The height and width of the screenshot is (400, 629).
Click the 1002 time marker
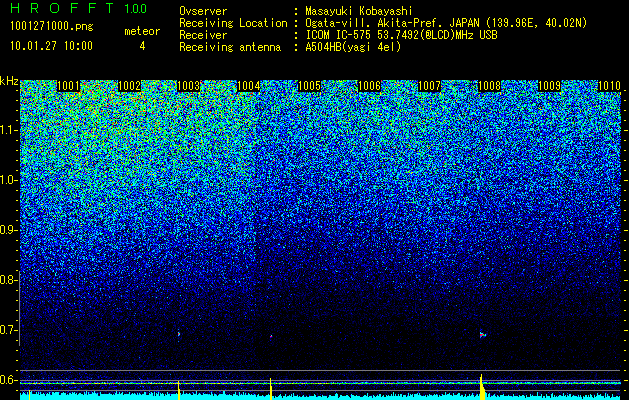pyautogui.click(x=130, y=86)
